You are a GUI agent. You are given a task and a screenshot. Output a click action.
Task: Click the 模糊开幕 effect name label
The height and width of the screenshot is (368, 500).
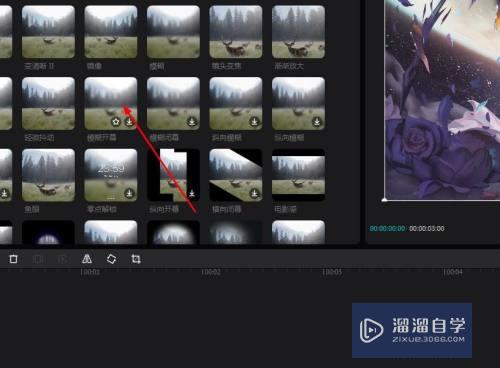click(x=101, y=138)
